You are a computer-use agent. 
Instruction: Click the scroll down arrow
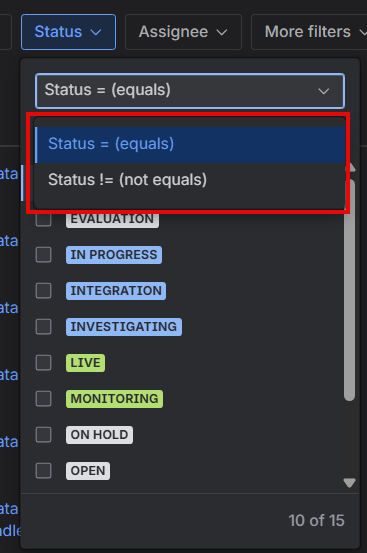point(349,483)
